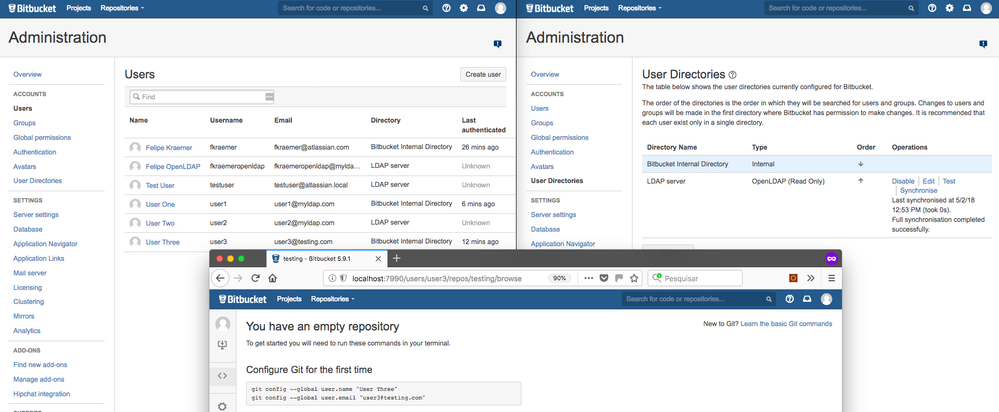Reload the page in Firefox
This screenshot has width=999, height=412.
pyautogui.click(x=255, y=278)
